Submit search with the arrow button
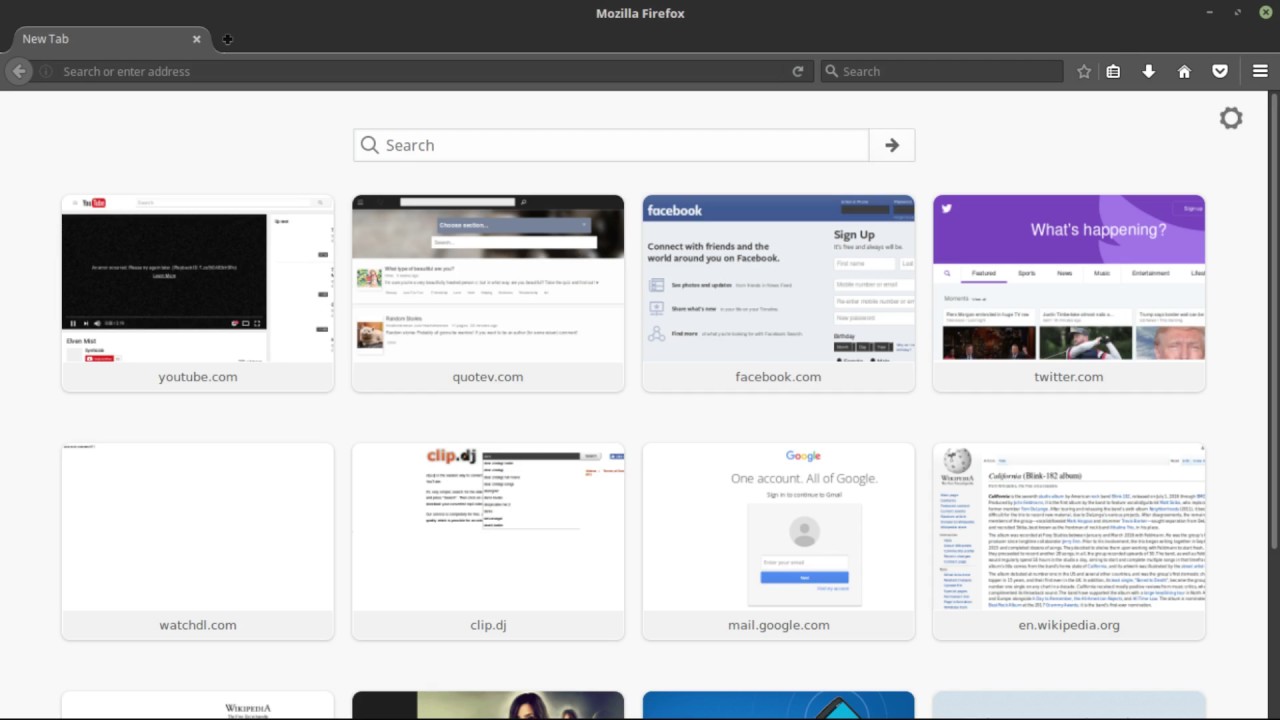Image resolution: width=1280 pixels, height=720 pixels. (x=892, y=145)
